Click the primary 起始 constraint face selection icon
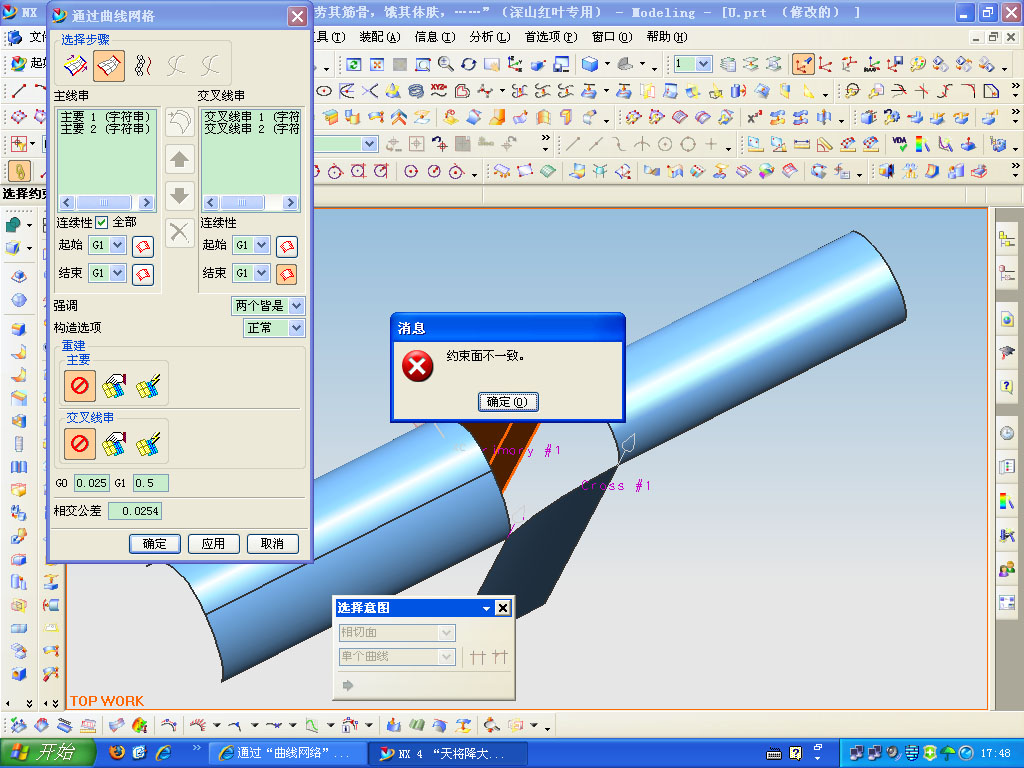This screenshot has height=768, width=1024. (143, 246)
